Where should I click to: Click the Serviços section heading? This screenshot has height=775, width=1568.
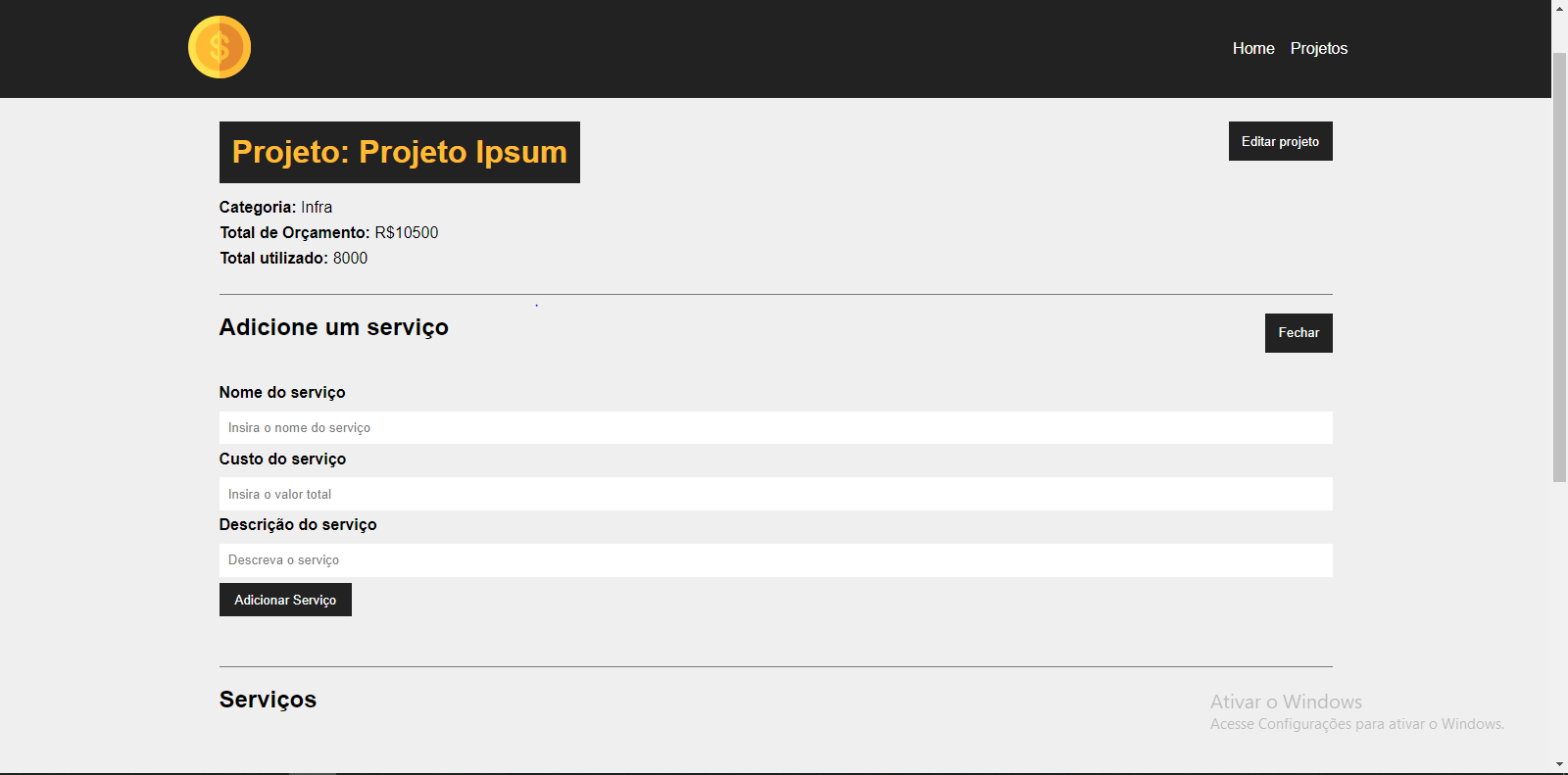tap(268, 699)
